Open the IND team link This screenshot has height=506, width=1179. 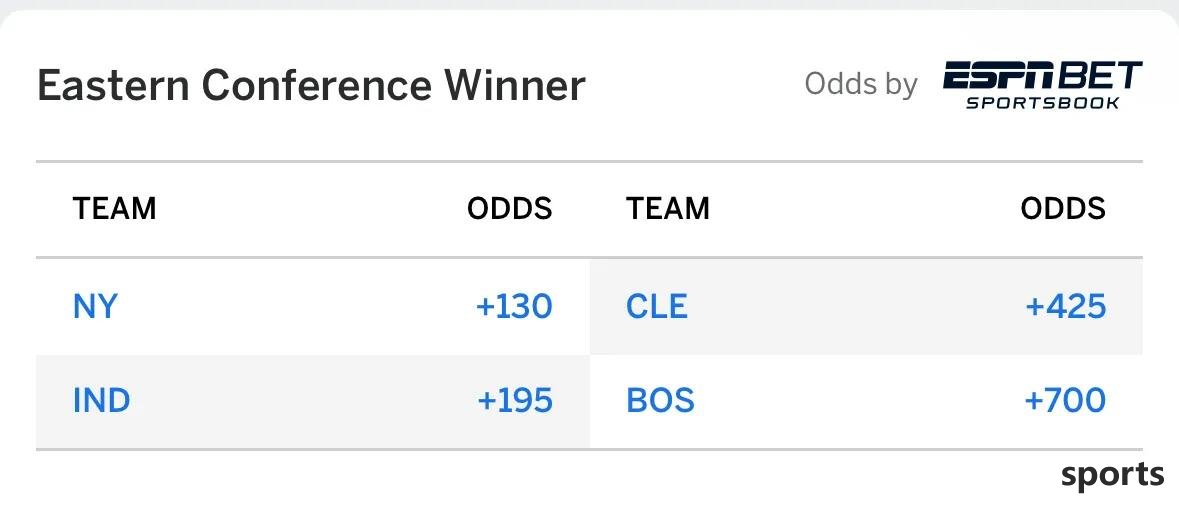point(102,400)
